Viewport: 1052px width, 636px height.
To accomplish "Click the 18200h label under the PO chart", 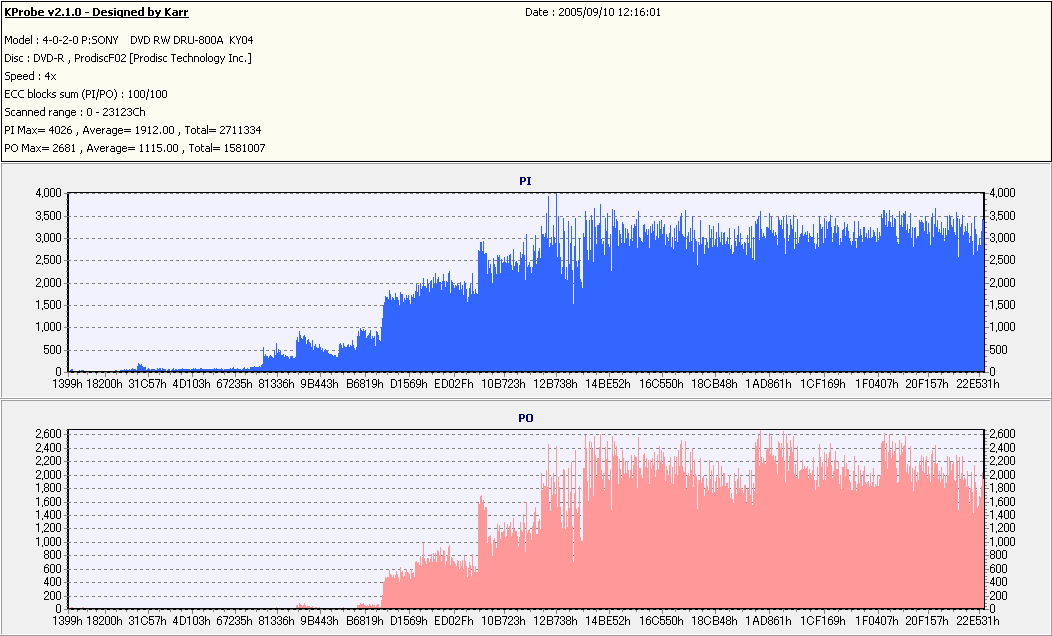I will click(105, 621).
